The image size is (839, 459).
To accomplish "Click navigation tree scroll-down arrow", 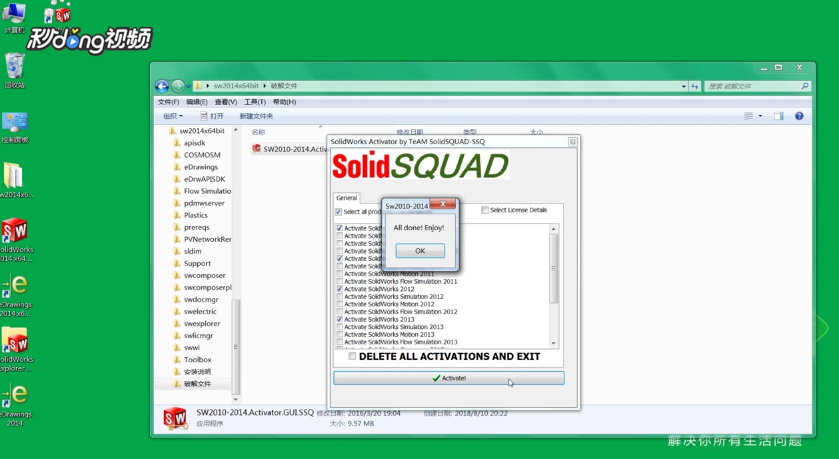I will click(x=235, y=399).
